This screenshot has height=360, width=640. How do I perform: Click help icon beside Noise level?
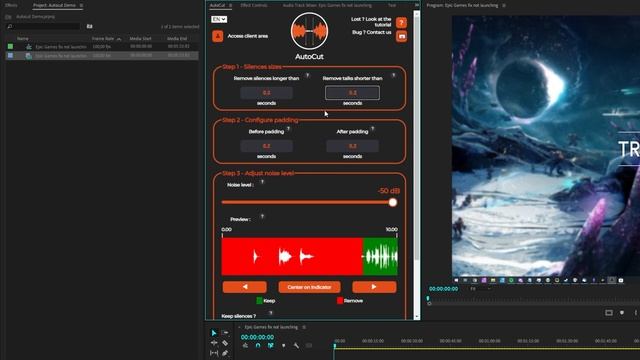[262, 182]
